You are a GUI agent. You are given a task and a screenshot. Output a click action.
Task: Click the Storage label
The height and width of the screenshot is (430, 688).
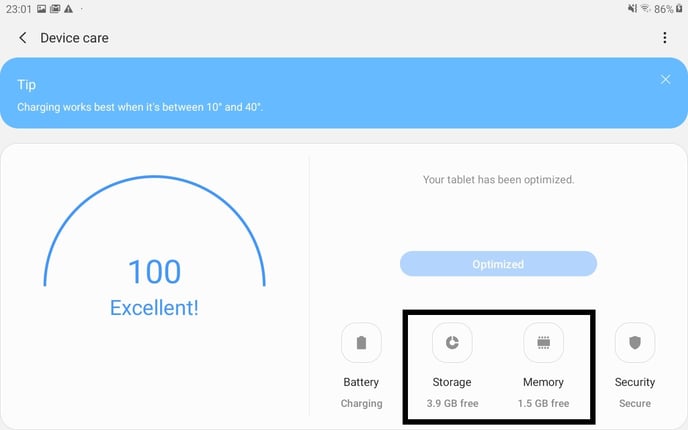(452, 382)
